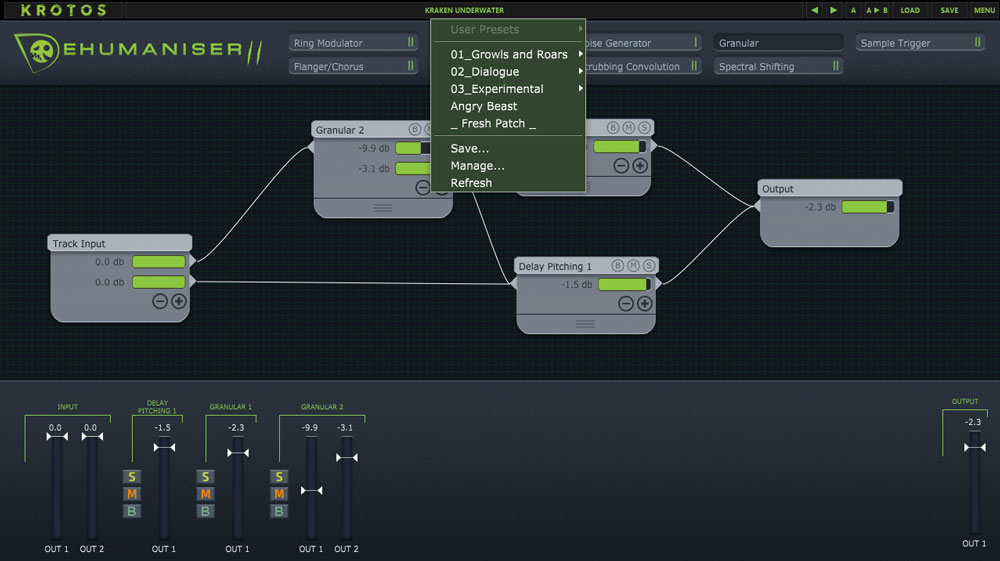This screenshot has width=1000, height=561.
Task: Add an output to Track Input node
Action: (179, 301)
